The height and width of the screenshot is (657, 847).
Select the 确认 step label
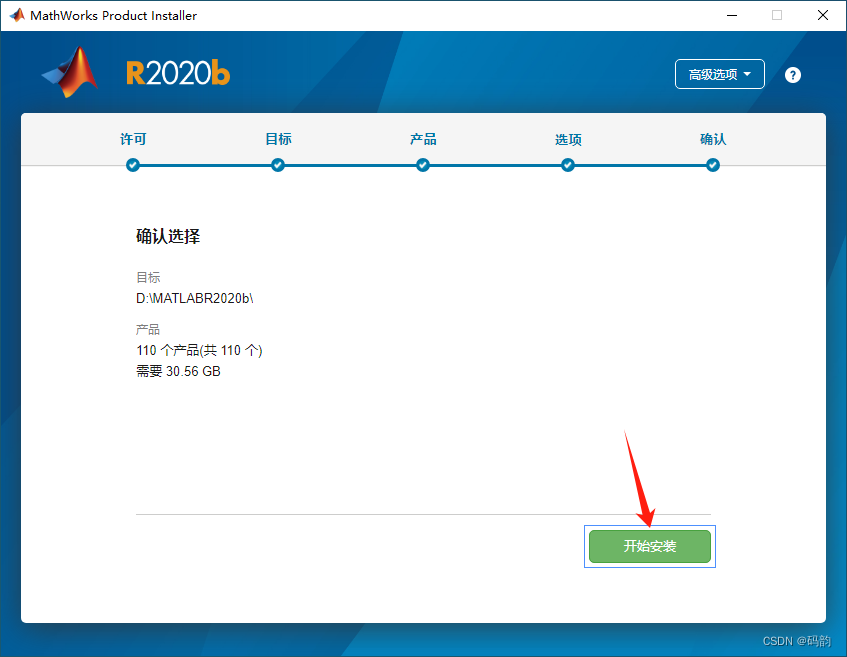(713, 140)
